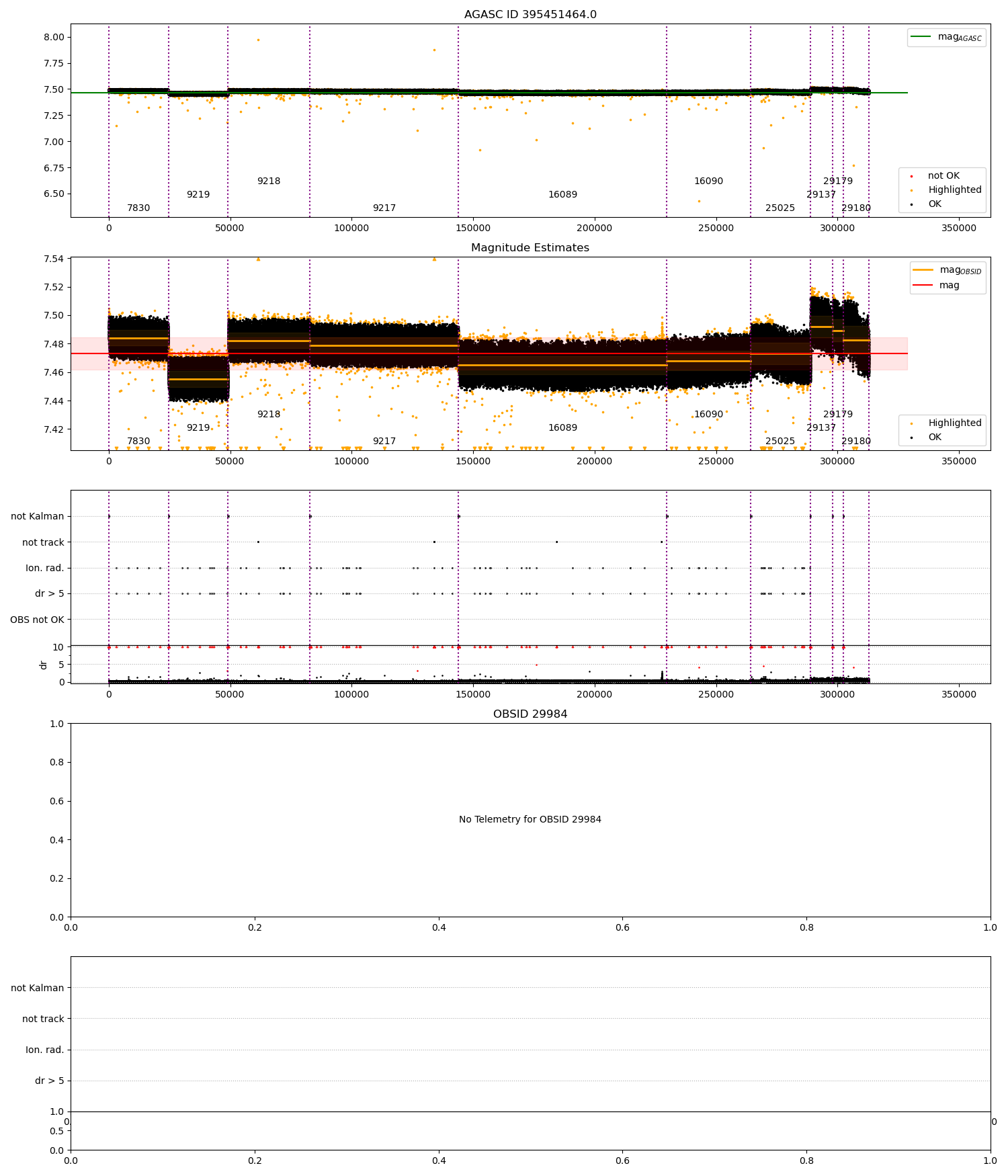Click label 25025 in Magnitude Estimates plot
This screenshot has height=1176, width=1008.
click(x=780, y=442)
